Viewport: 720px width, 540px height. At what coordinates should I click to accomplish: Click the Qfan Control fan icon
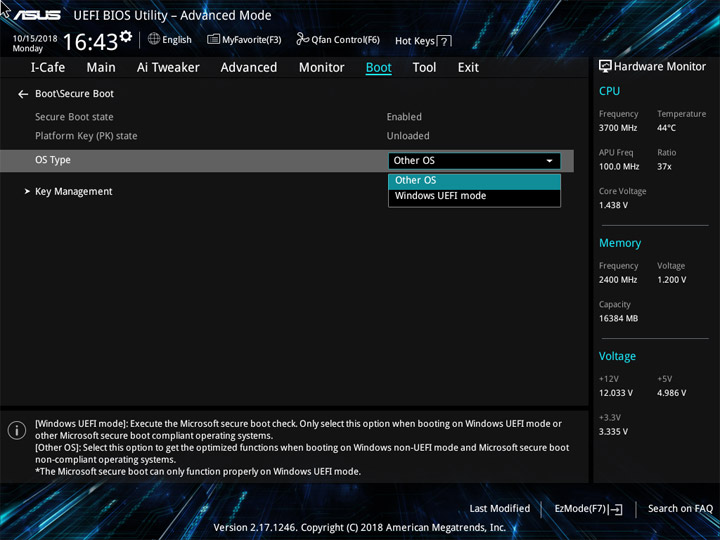click(x=302, y=39)
